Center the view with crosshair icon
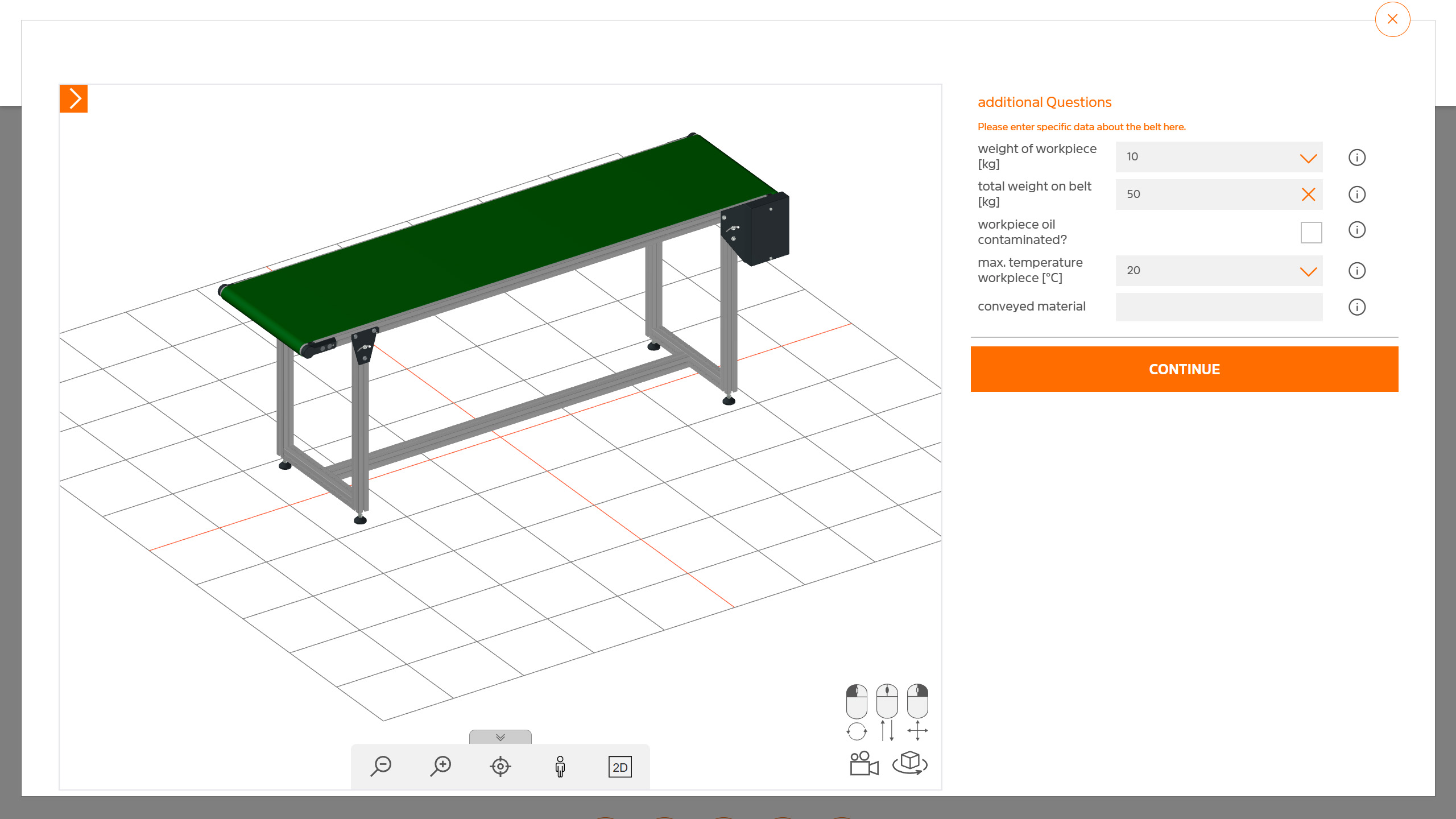 click(x=500, y=766)
